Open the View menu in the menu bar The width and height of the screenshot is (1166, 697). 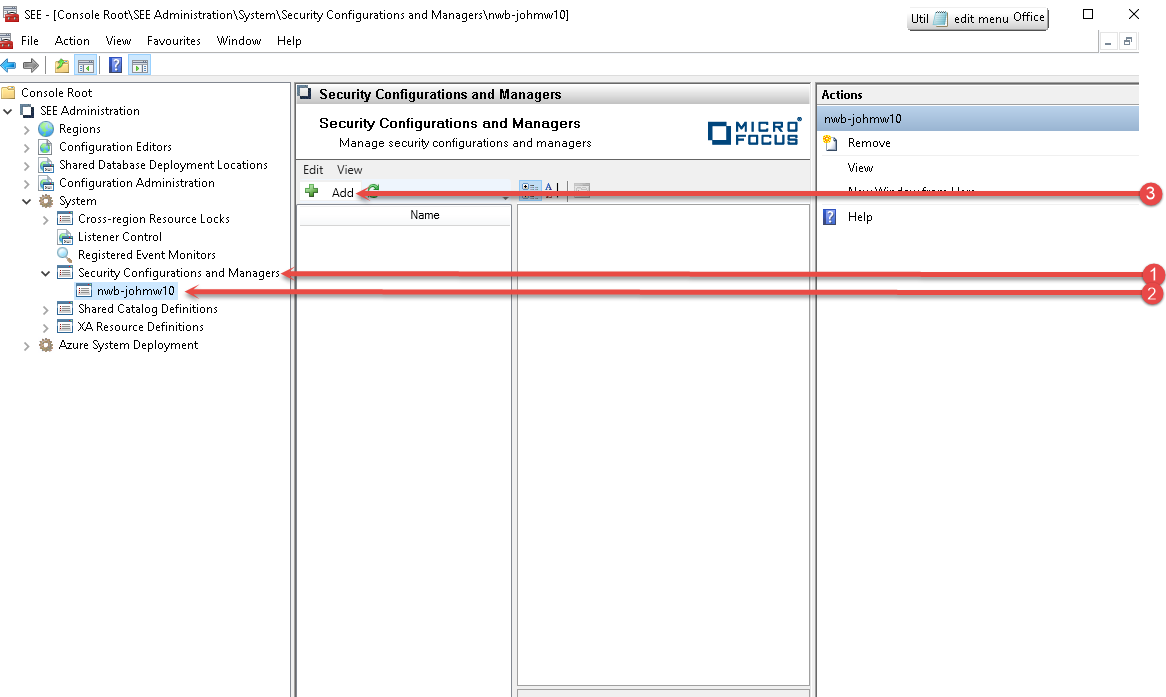click(x=118, y=41)
